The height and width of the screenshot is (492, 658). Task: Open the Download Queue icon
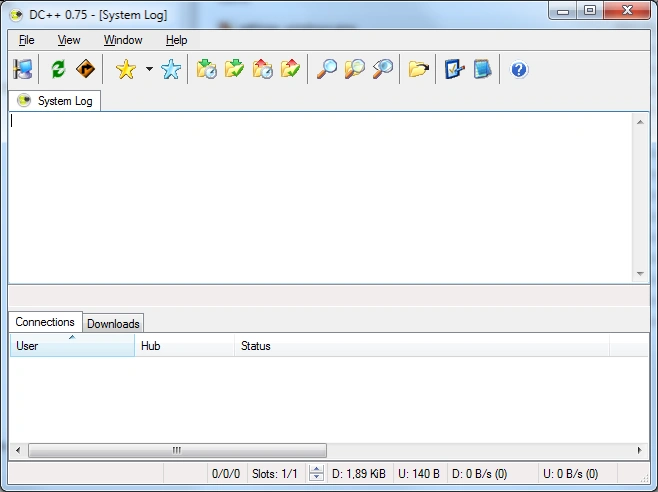tap(206, 69)
